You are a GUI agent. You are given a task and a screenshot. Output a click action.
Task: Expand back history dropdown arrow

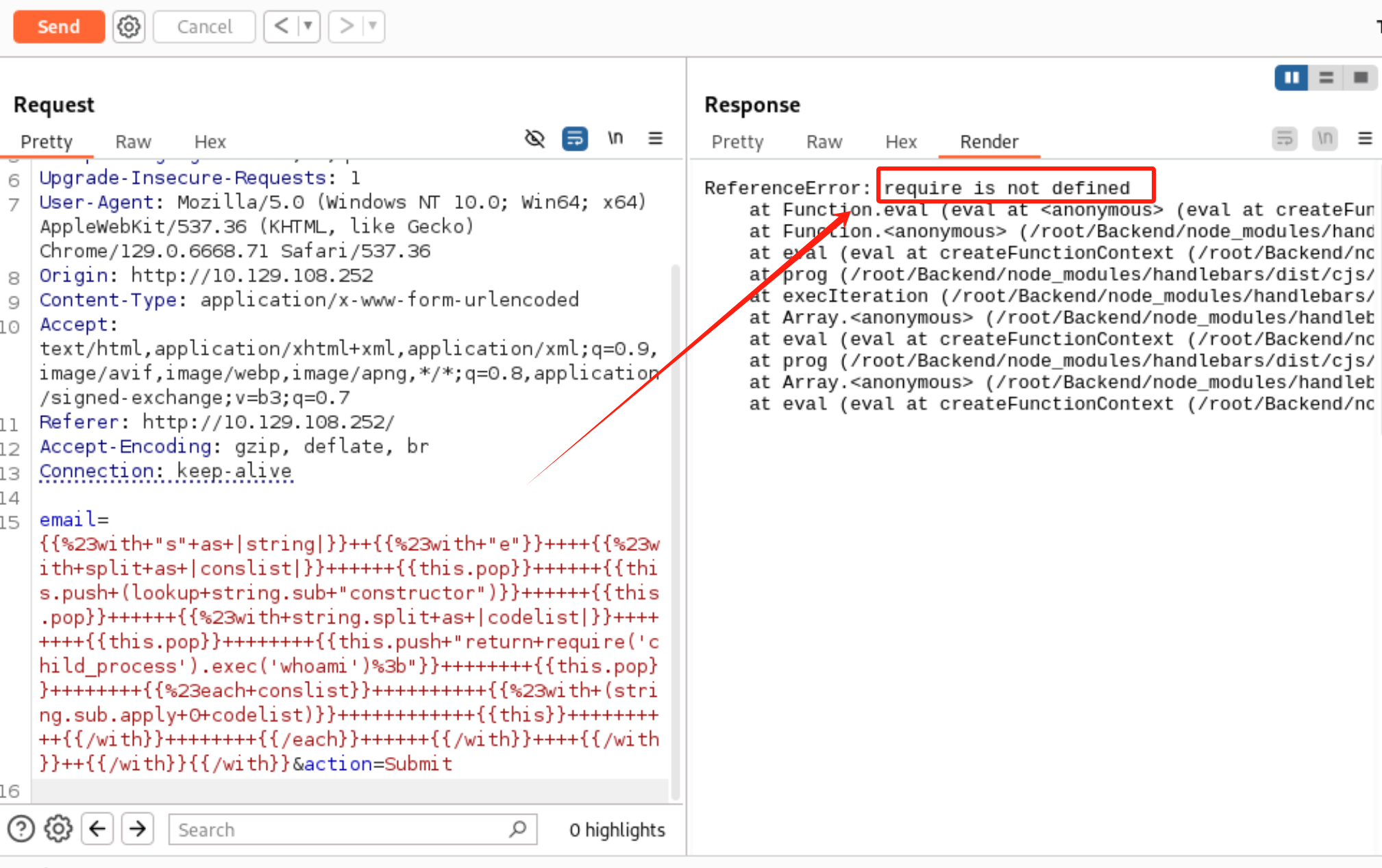(308, 27)
